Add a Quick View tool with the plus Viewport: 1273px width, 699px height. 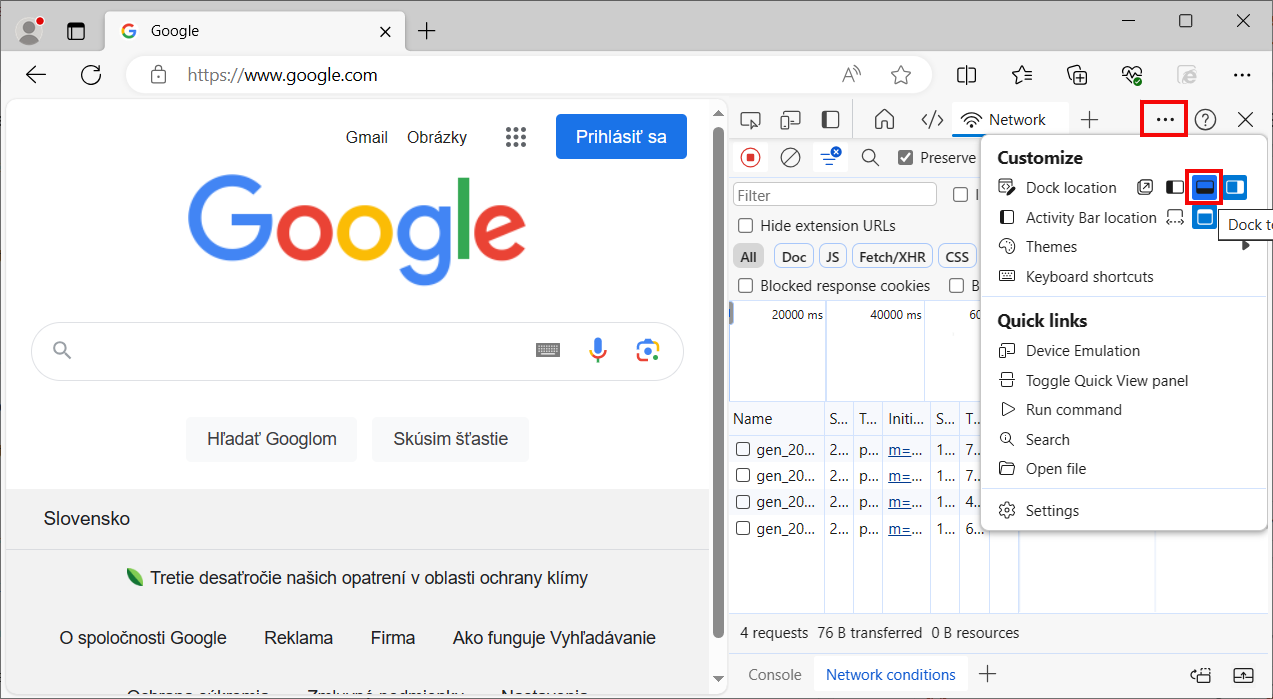point(987,674)
